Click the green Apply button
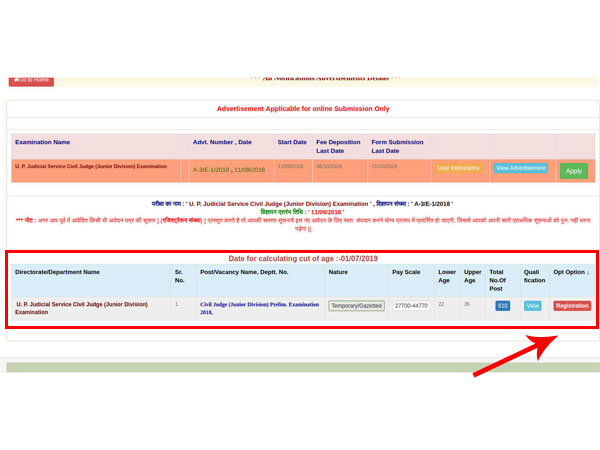Screen dimensions: 600x450 [574, 171]
